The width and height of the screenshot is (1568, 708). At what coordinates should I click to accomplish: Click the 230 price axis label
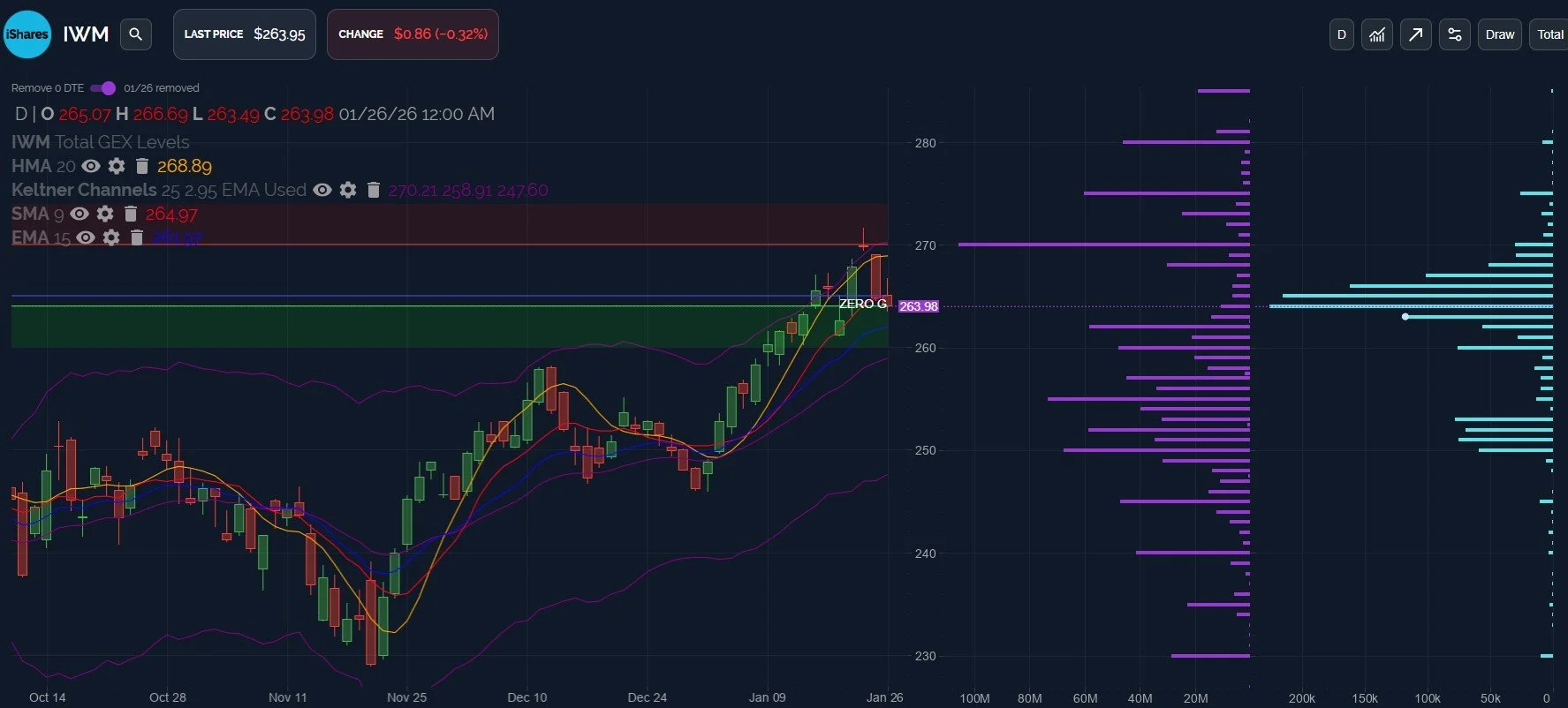[x=925, y=656]
